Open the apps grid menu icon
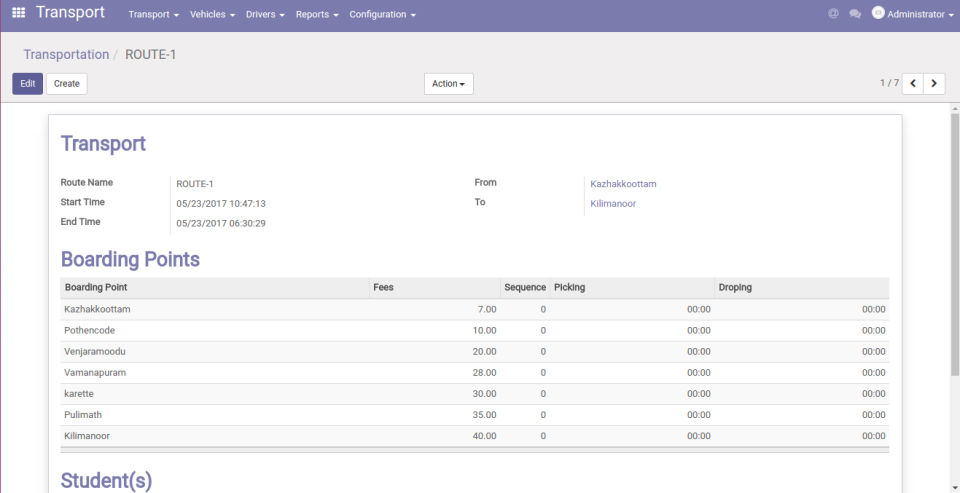The height and width of the screenshot is (493, 960). point(18,14)
